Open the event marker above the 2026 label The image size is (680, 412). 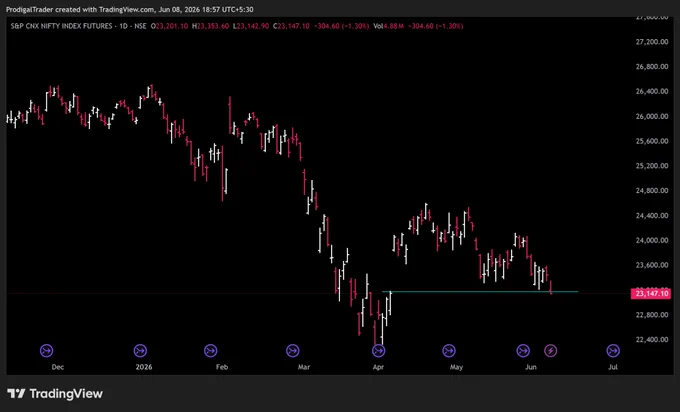[140, 350]
